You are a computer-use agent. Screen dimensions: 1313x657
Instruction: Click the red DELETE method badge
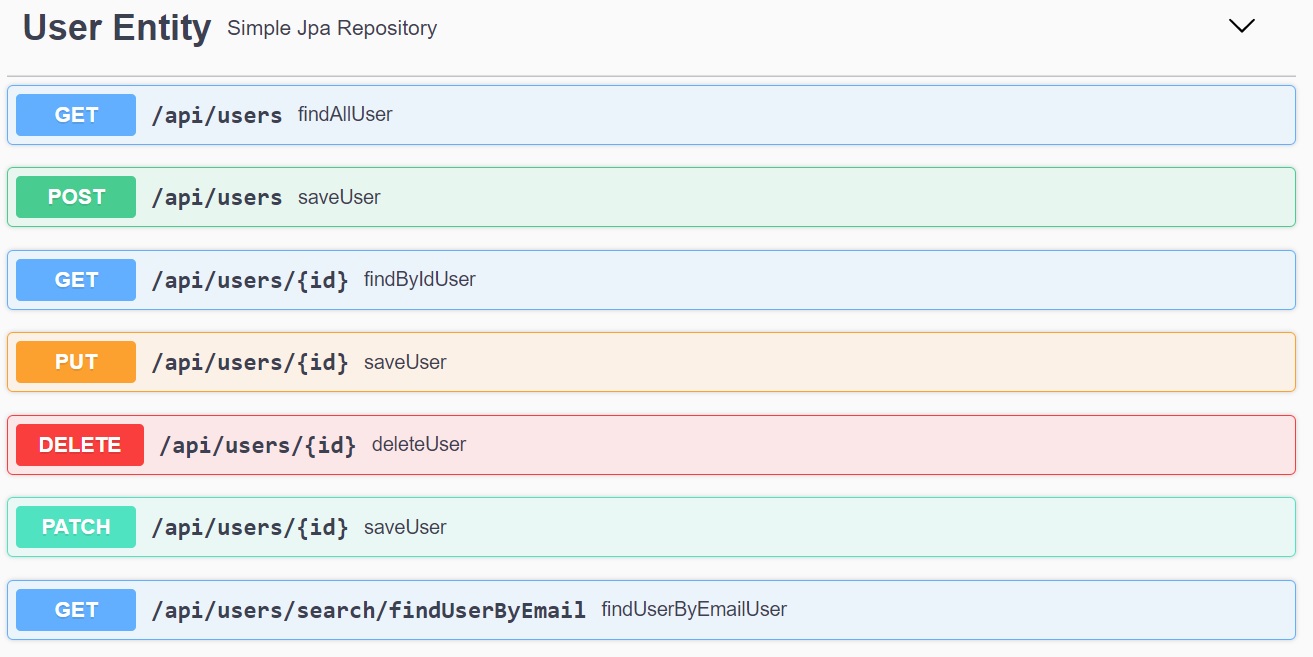pos(80,445)
